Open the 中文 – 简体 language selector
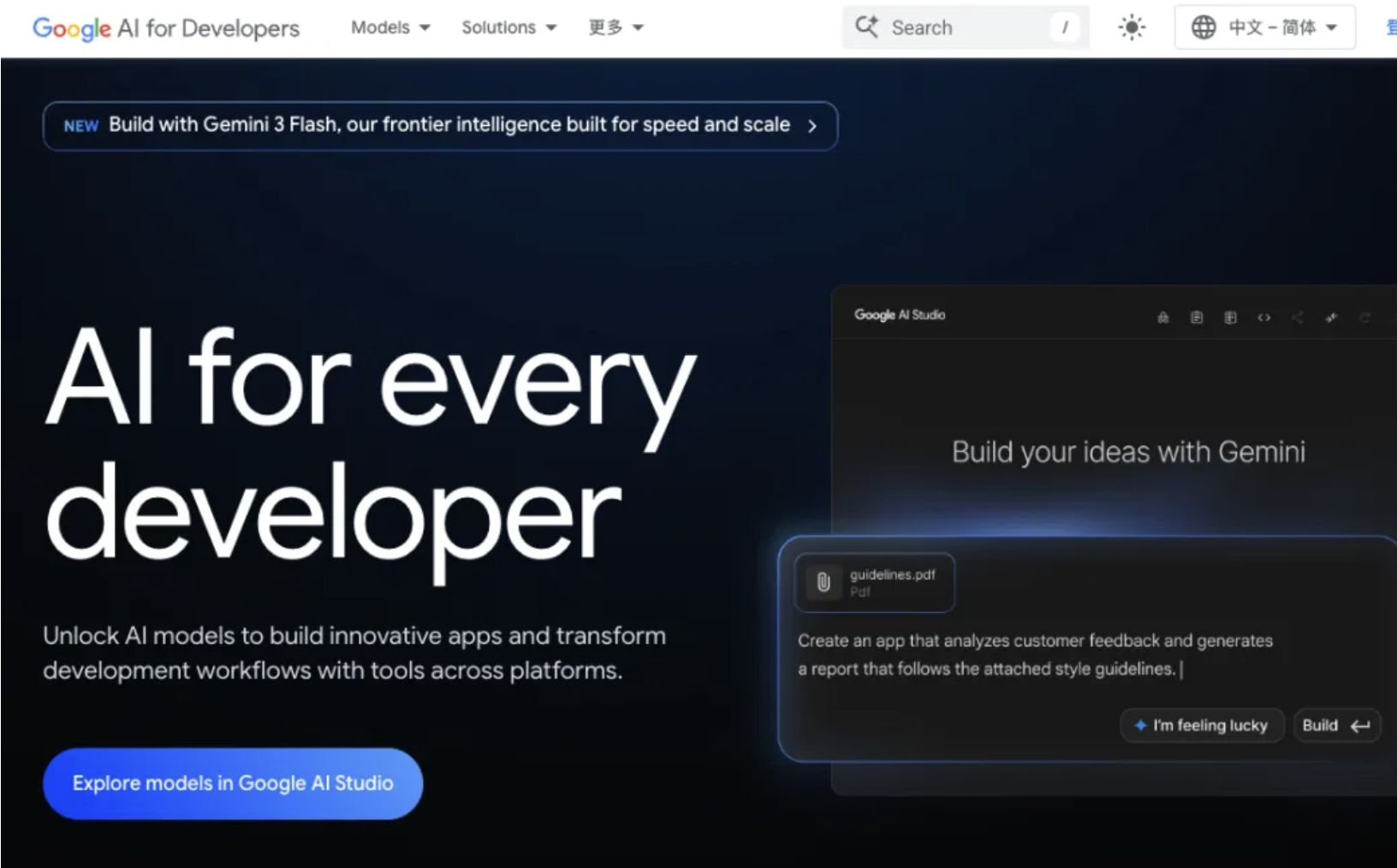This screenshot has width=1397, height=868. (1264, 27)
